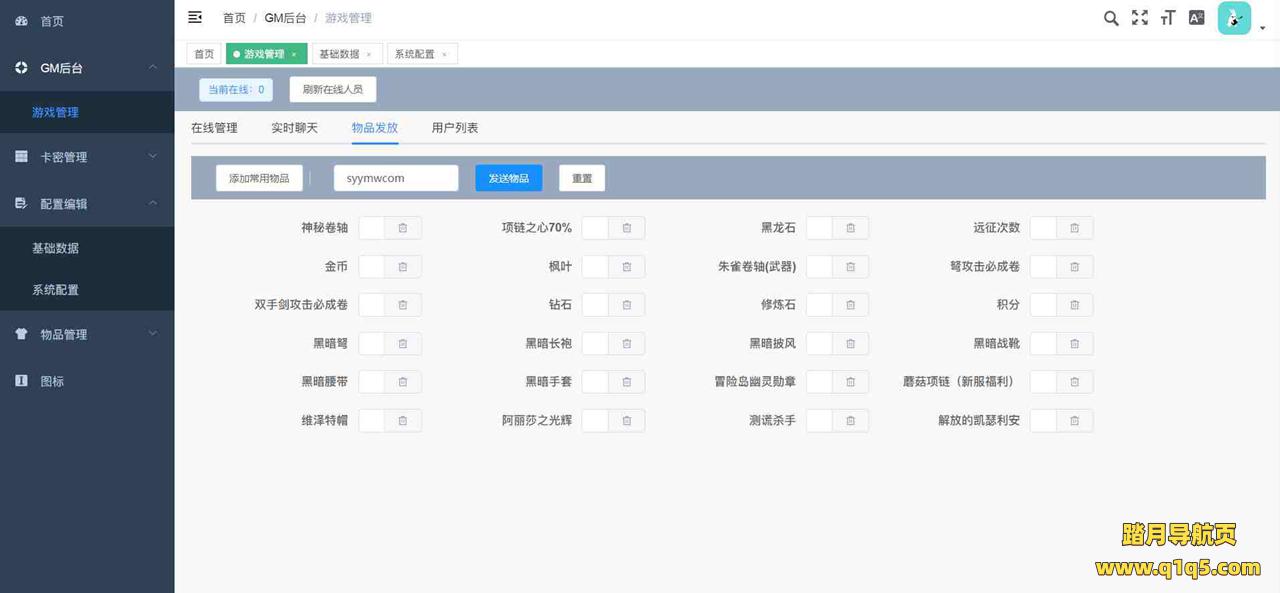Open user avatar dropdown menu

1240,19
